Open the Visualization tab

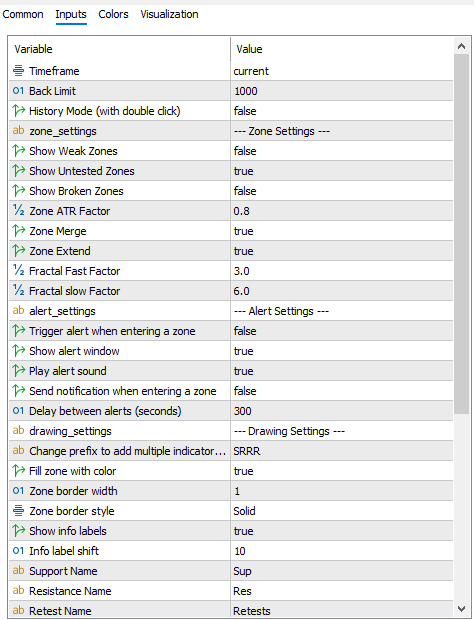169,14
